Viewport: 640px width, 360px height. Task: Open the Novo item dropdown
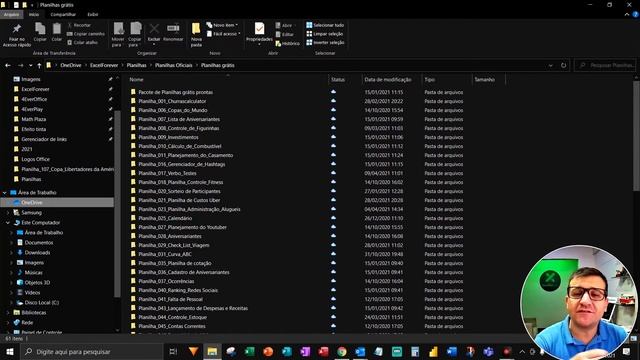click(222, 25)
